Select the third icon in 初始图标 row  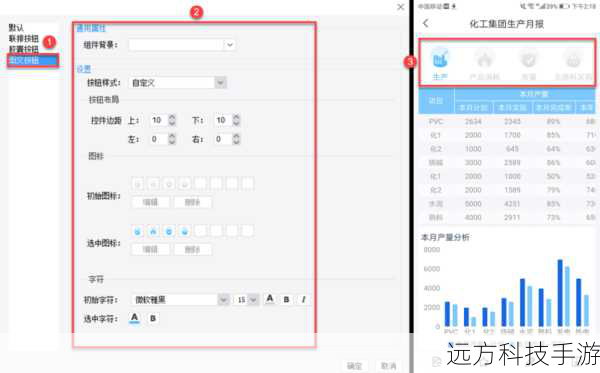pos(169,184)
